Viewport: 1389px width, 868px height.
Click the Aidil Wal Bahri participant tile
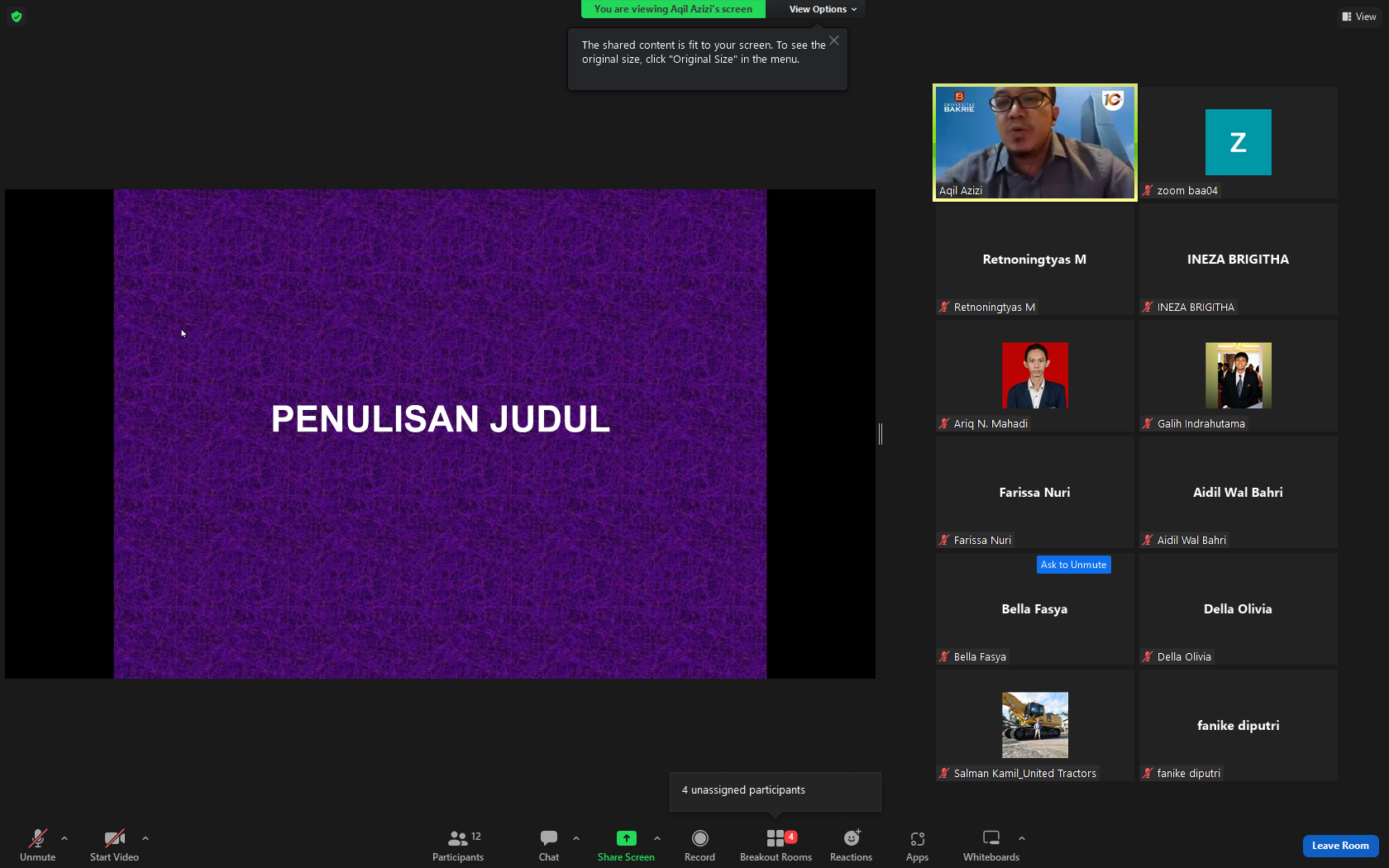[x=1238, y=493]
